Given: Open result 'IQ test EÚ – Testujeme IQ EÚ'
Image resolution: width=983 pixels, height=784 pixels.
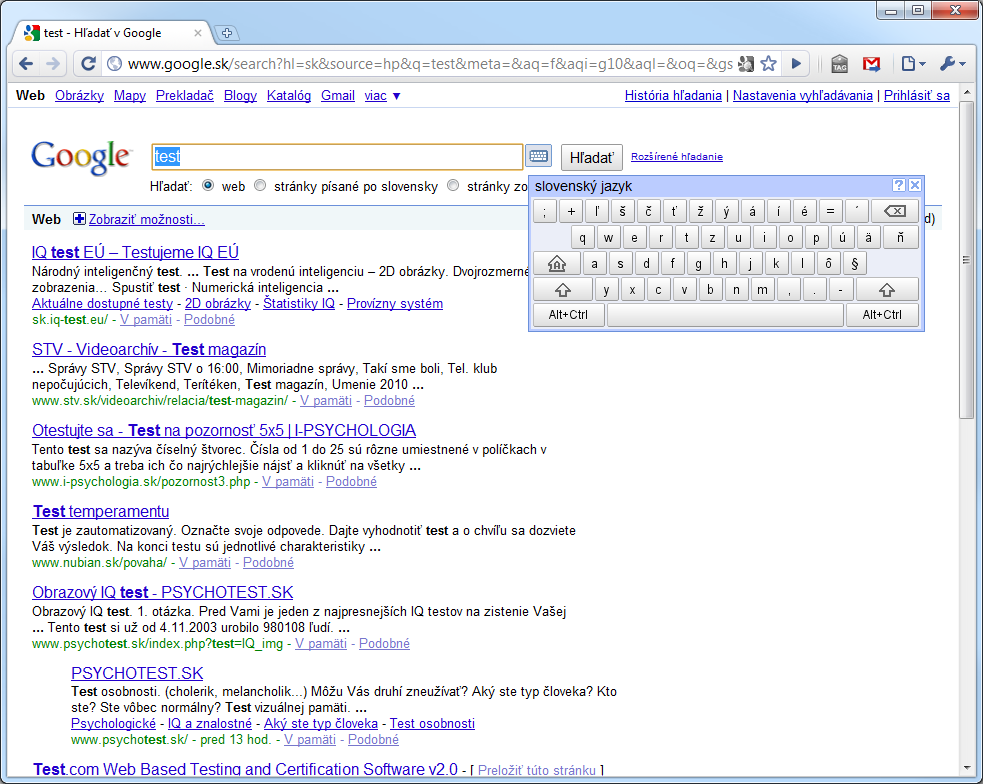Looking at the screenshot, I should tap(135, 252).
